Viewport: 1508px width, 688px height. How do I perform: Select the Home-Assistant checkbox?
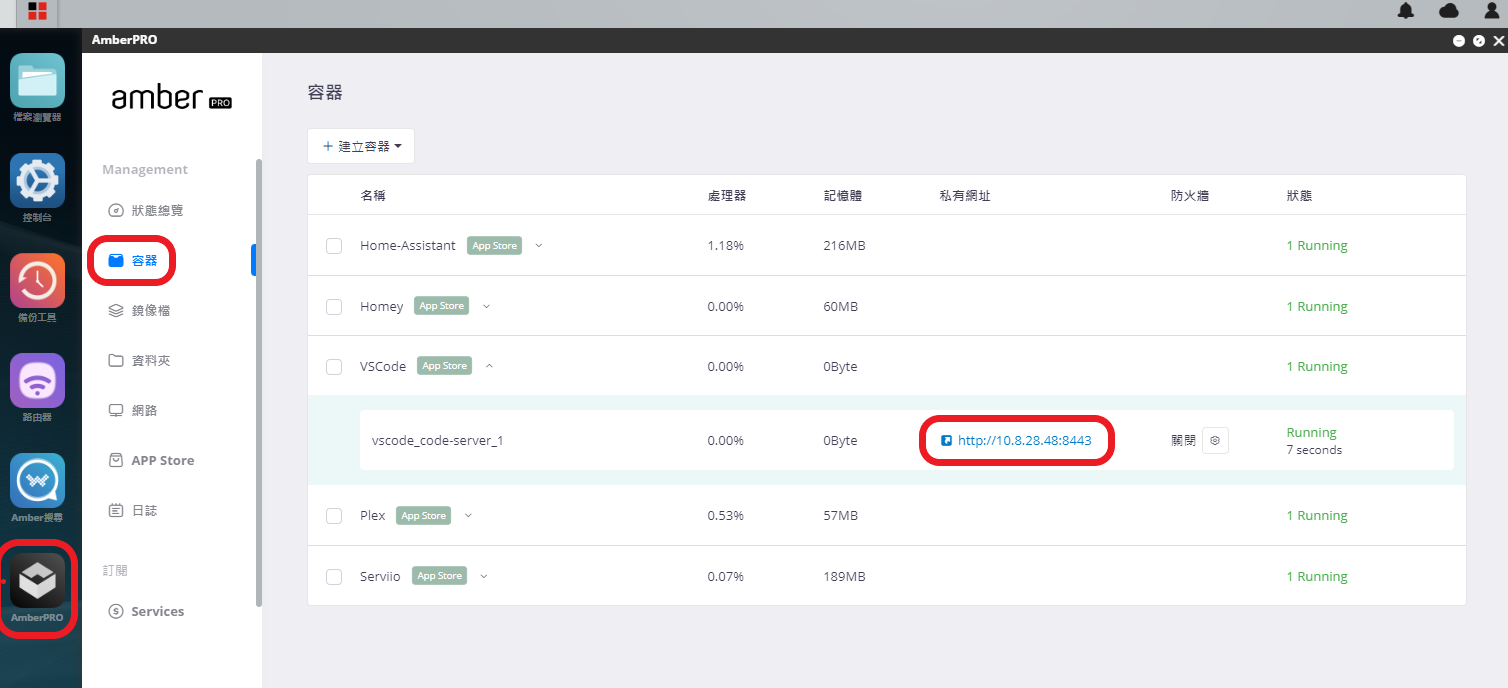(x=334, y=246)
